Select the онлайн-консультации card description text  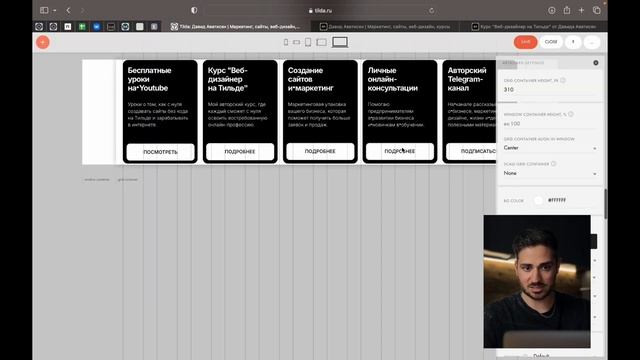pos(396,115)
